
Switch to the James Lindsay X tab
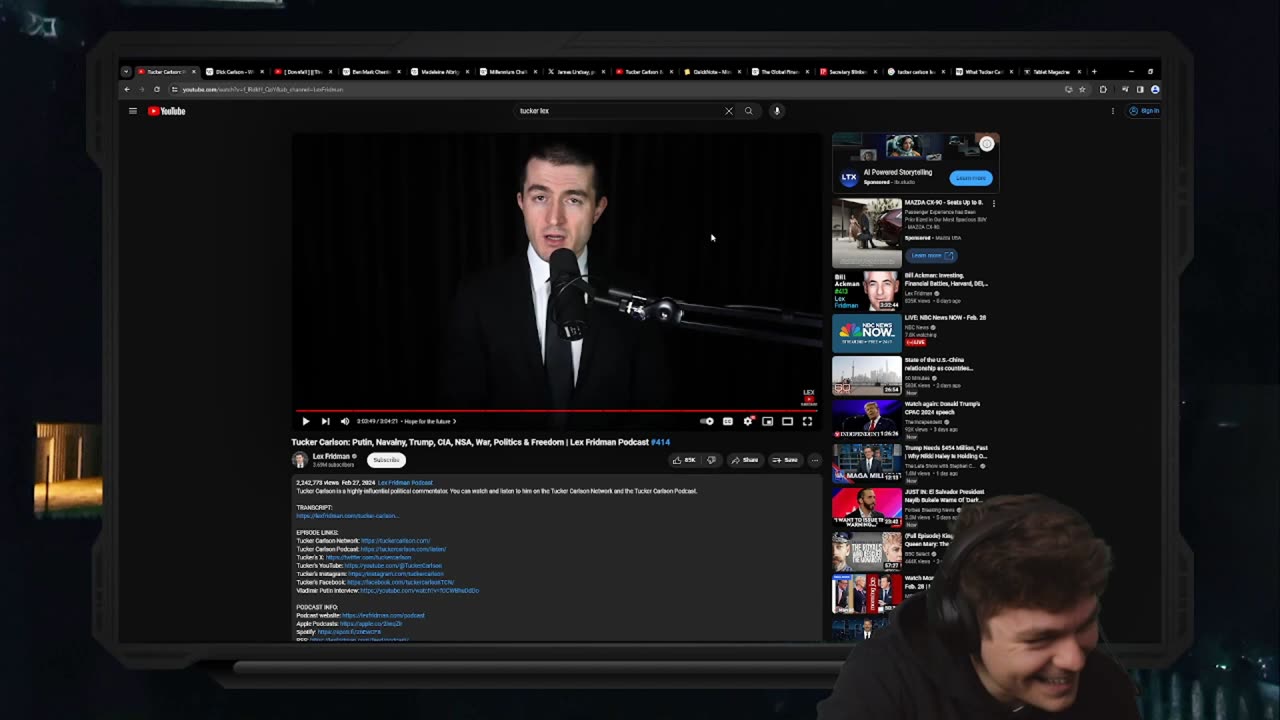pyautogui.click(x=575, y=72)
